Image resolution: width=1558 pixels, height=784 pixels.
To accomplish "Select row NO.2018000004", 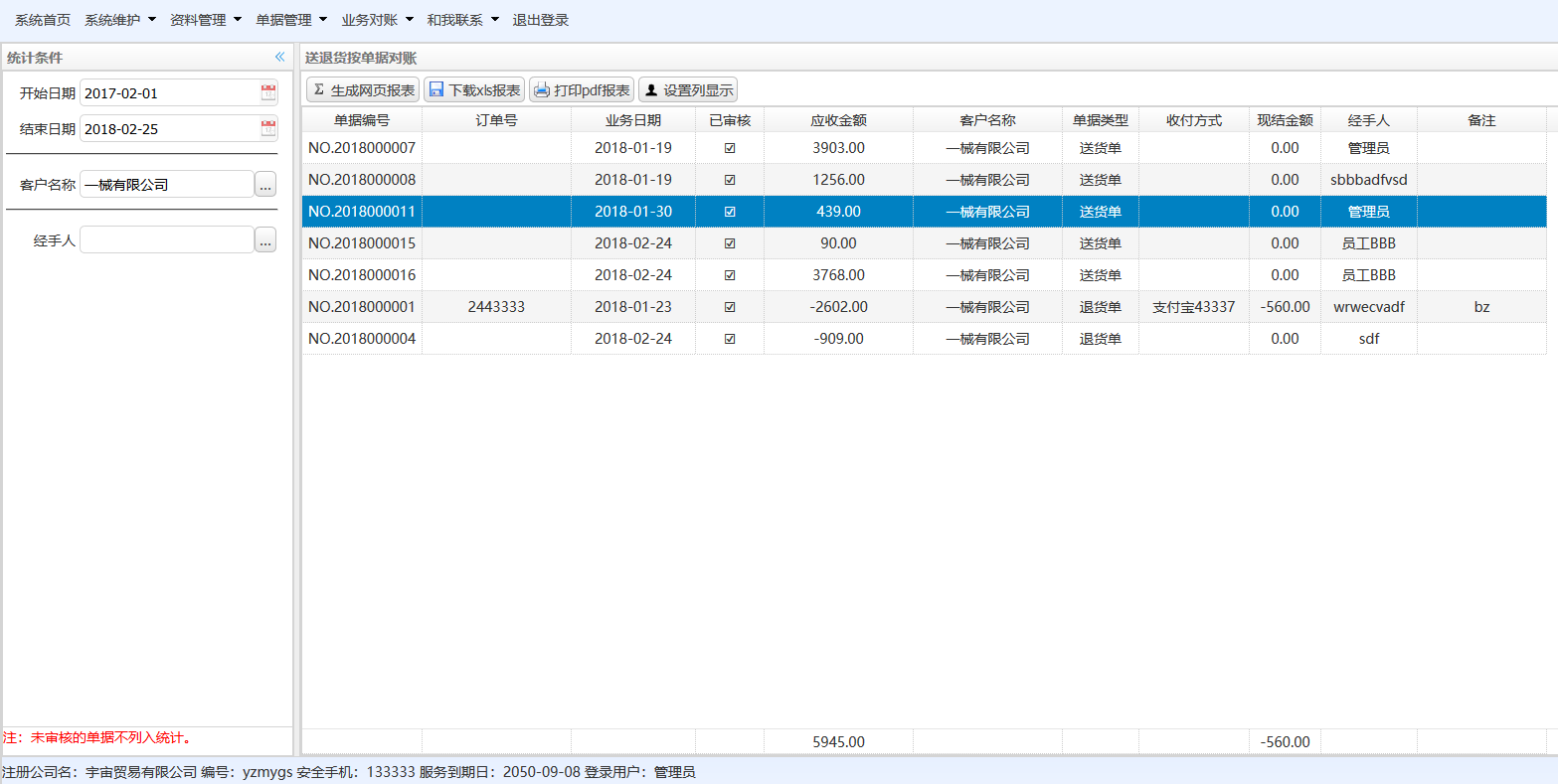I will 924,339.
